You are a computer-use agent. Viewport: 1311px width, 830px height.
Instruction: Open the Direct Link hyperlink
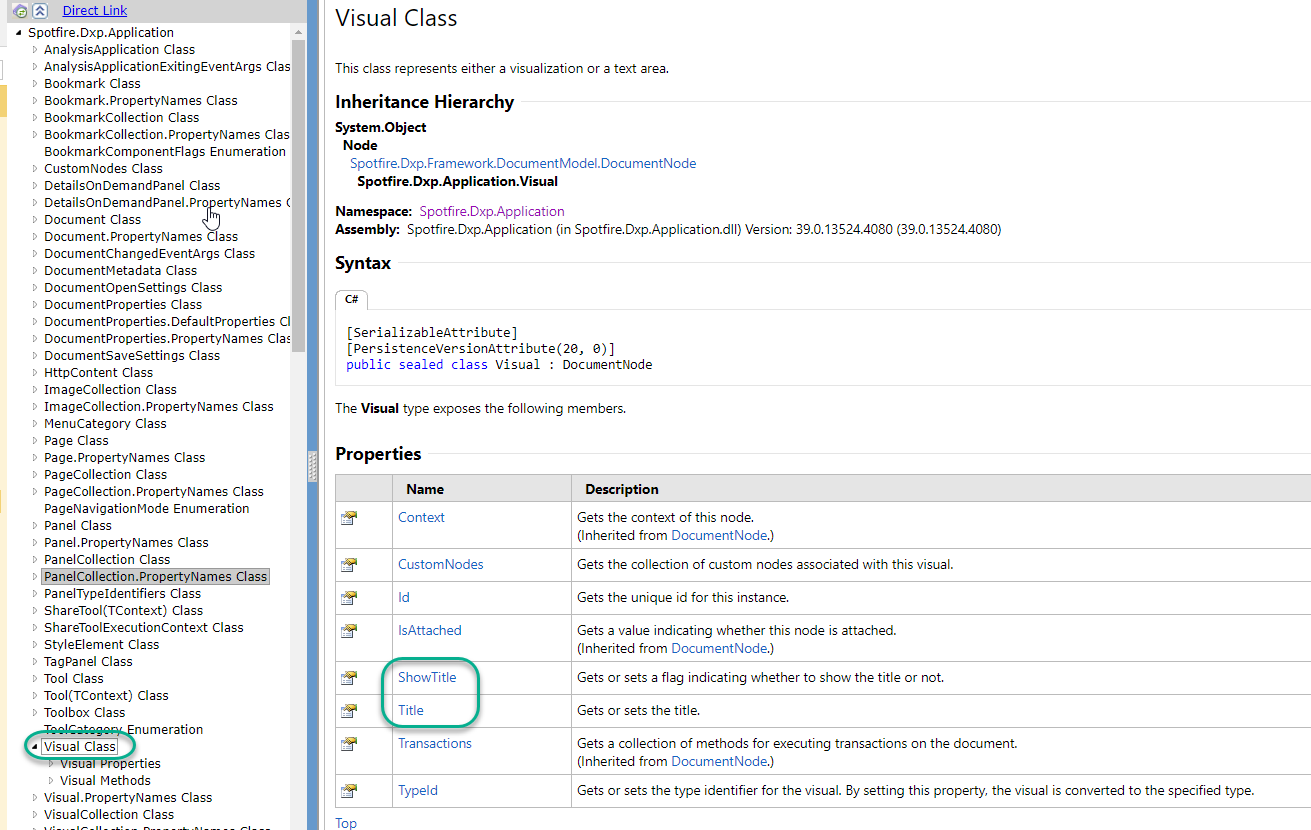[95, 11]
